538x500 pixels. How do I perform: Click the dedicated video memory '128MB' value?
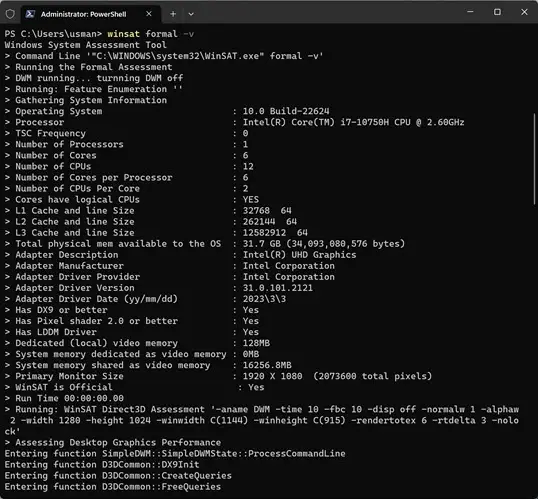tap(256, 343)
